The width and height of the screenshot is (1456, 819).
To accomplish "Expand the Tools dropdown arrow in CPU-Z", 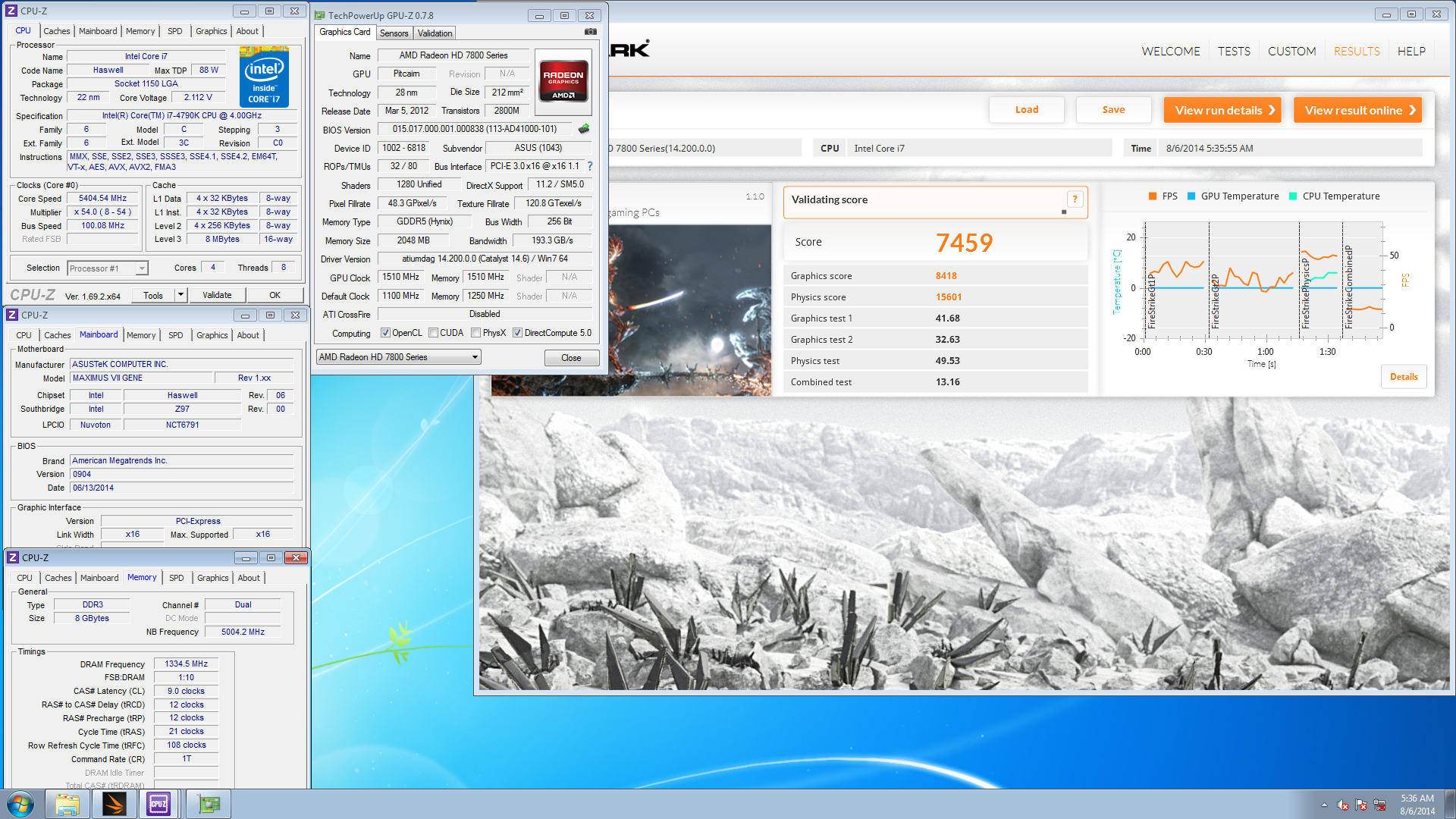I will pos(180,295).
